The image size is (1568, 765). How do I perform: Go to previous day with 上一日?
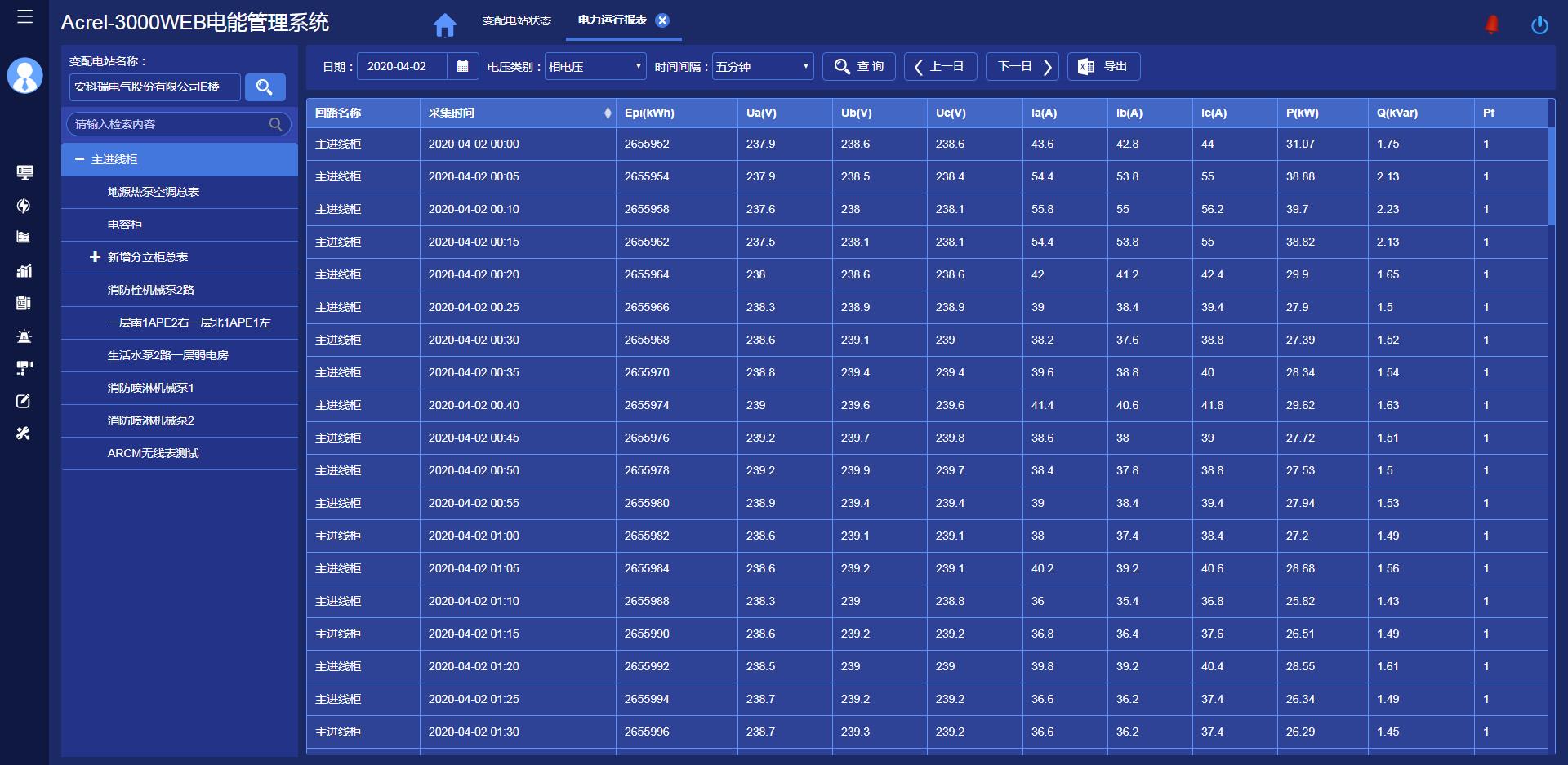(940, 66)
